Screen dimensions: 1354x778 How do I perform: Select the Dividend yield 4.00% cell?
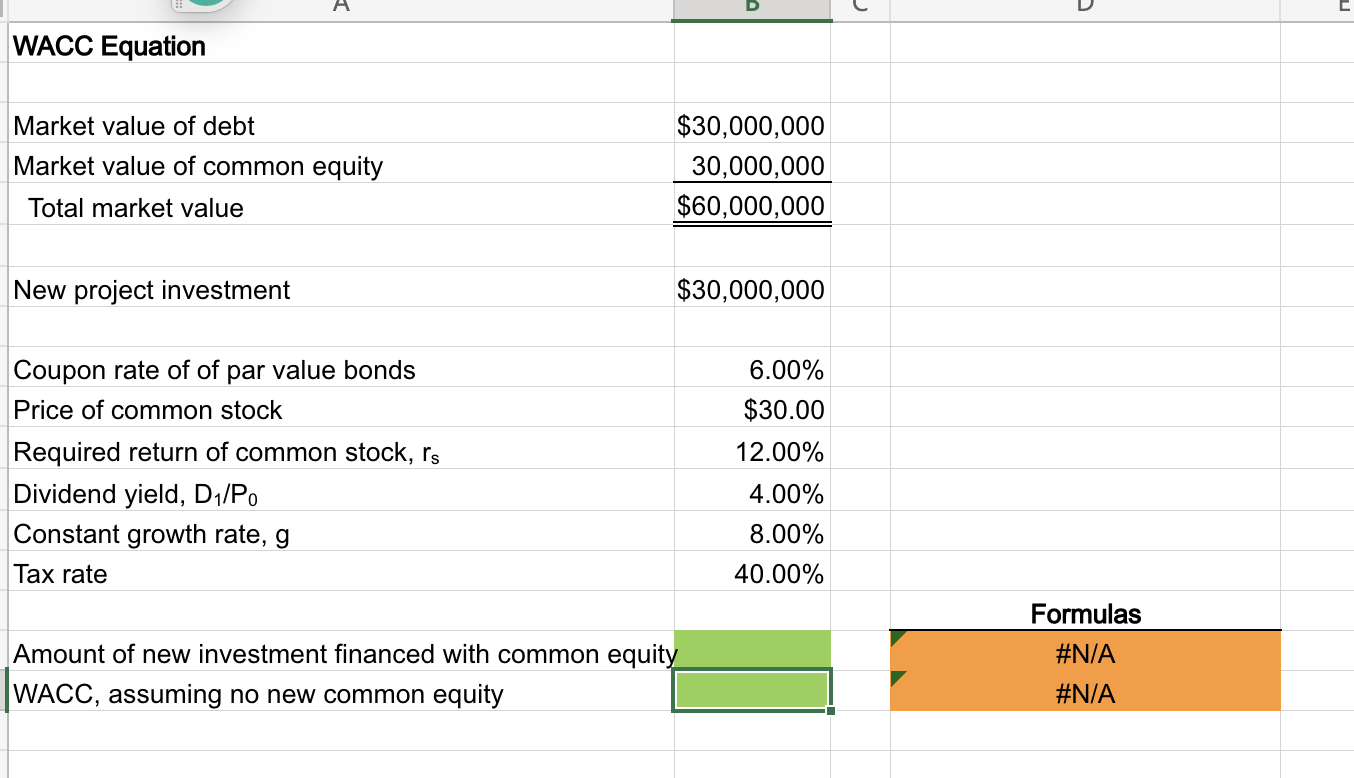pos(751,493)
